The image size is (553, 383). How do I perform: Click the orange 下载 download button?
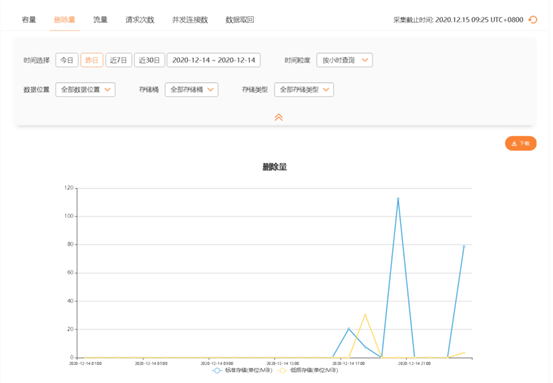(x=521, y=143)
